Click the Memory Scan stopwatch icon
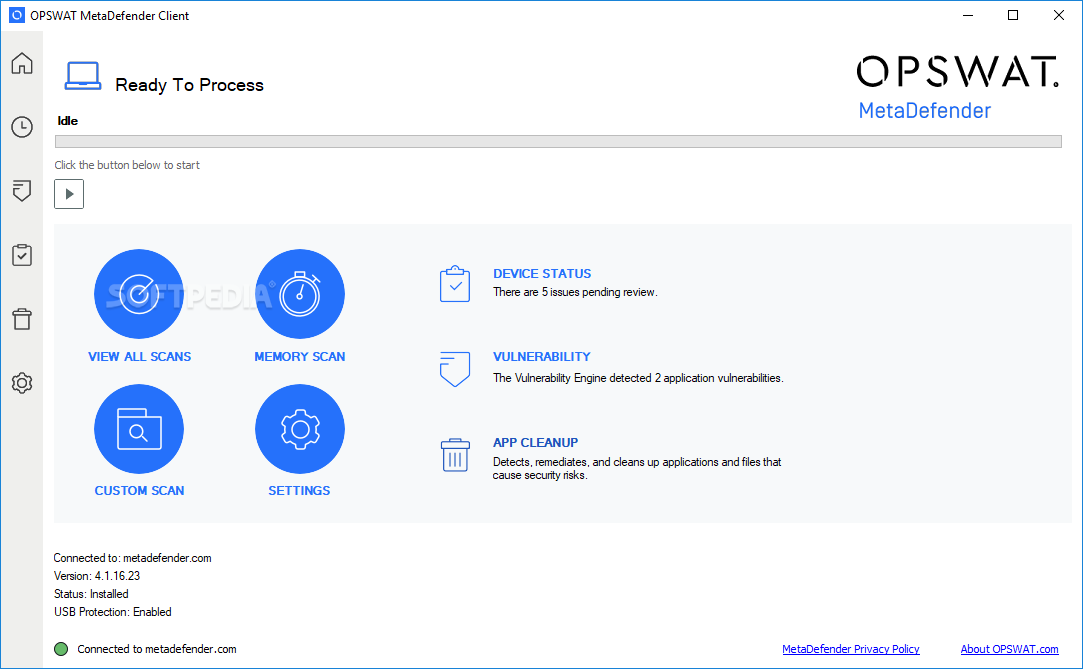The height and width of the screenshot is (669, 1083). 300,294
